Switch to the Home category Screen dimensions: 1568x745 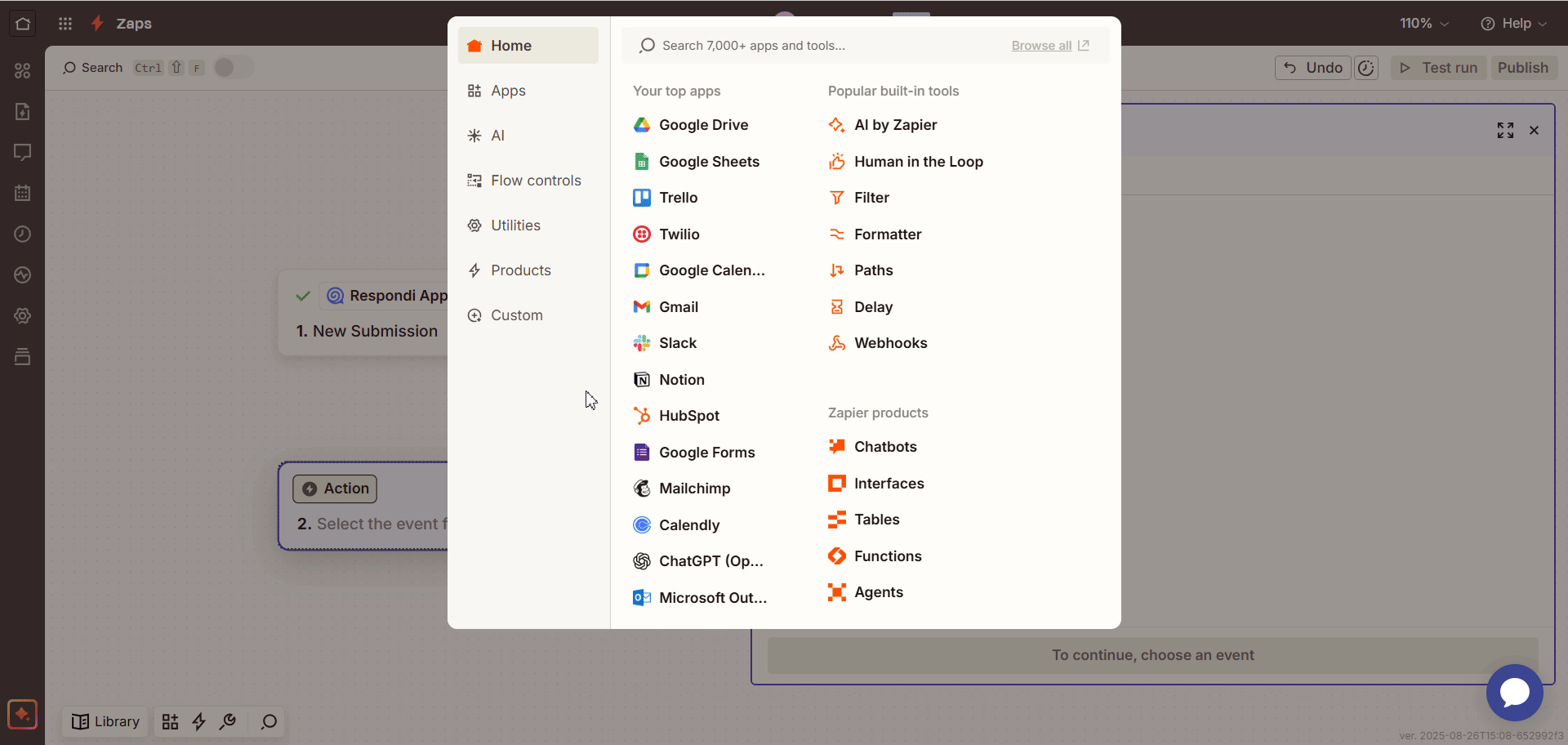tap(528, 46)
